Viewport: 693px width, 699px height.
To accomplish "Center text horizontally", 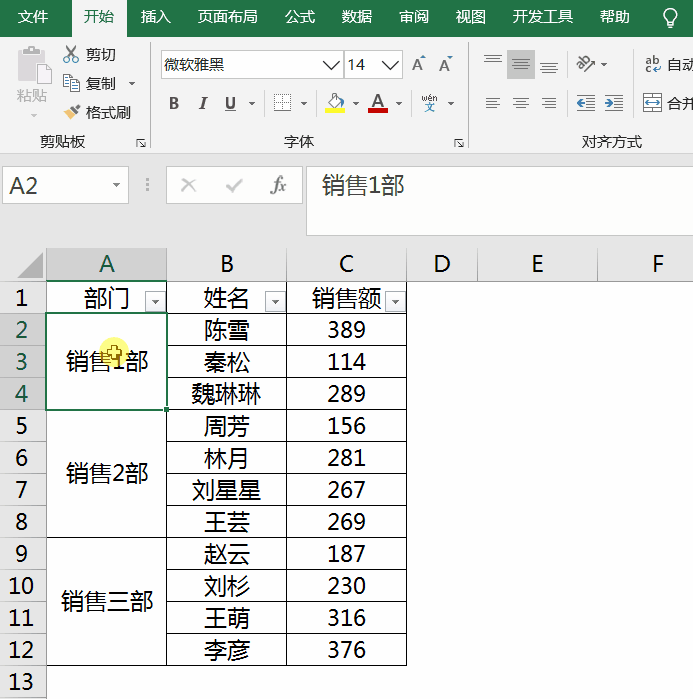I will pyautogui.click(x=521, y=103).
